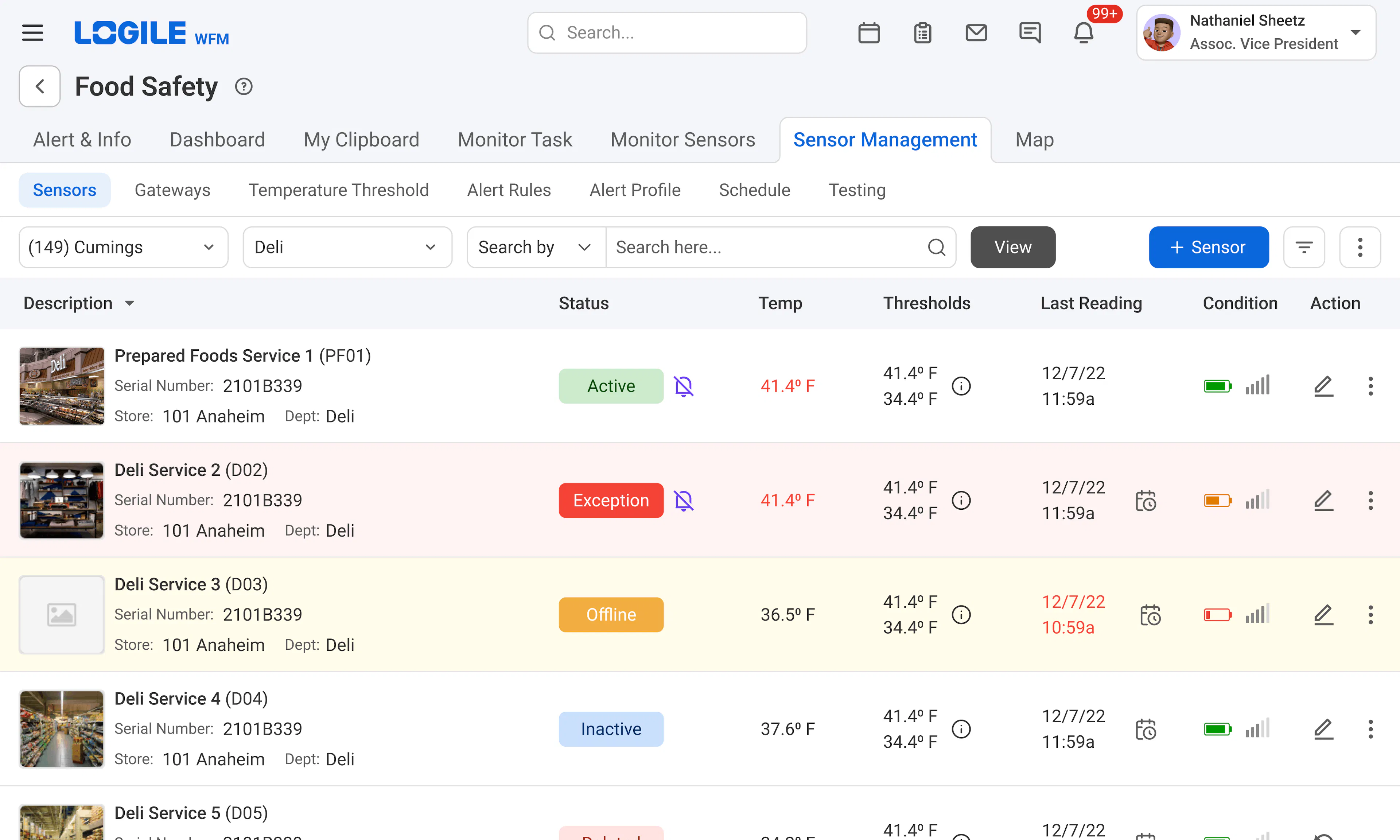Edit the Prepared Foods Service 1 sensor
This screenshot has width=1400, height=840.
click(x=1323, y=386)
